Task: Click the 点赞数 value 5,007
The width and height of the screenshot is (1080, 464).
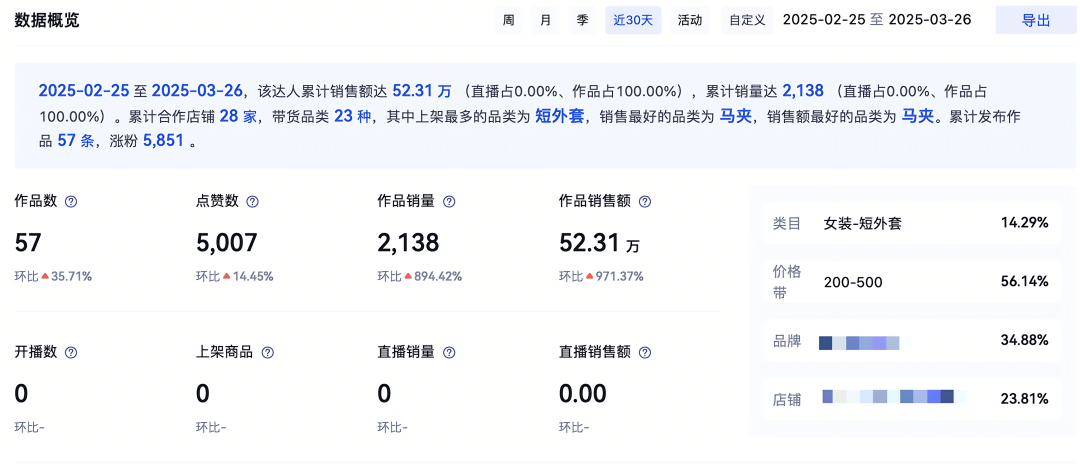Action: click(227, 242)
